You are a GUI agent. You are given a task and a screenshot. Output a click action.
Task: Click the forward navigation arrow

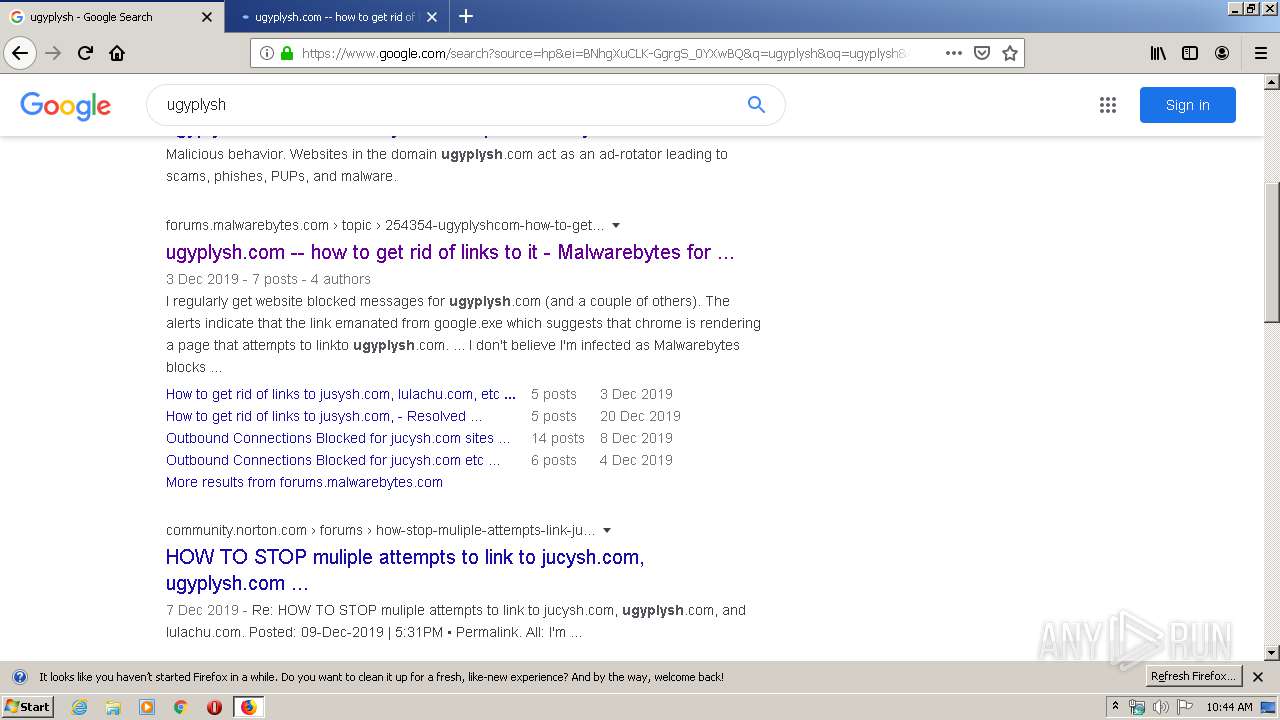(x=53, y=53)
